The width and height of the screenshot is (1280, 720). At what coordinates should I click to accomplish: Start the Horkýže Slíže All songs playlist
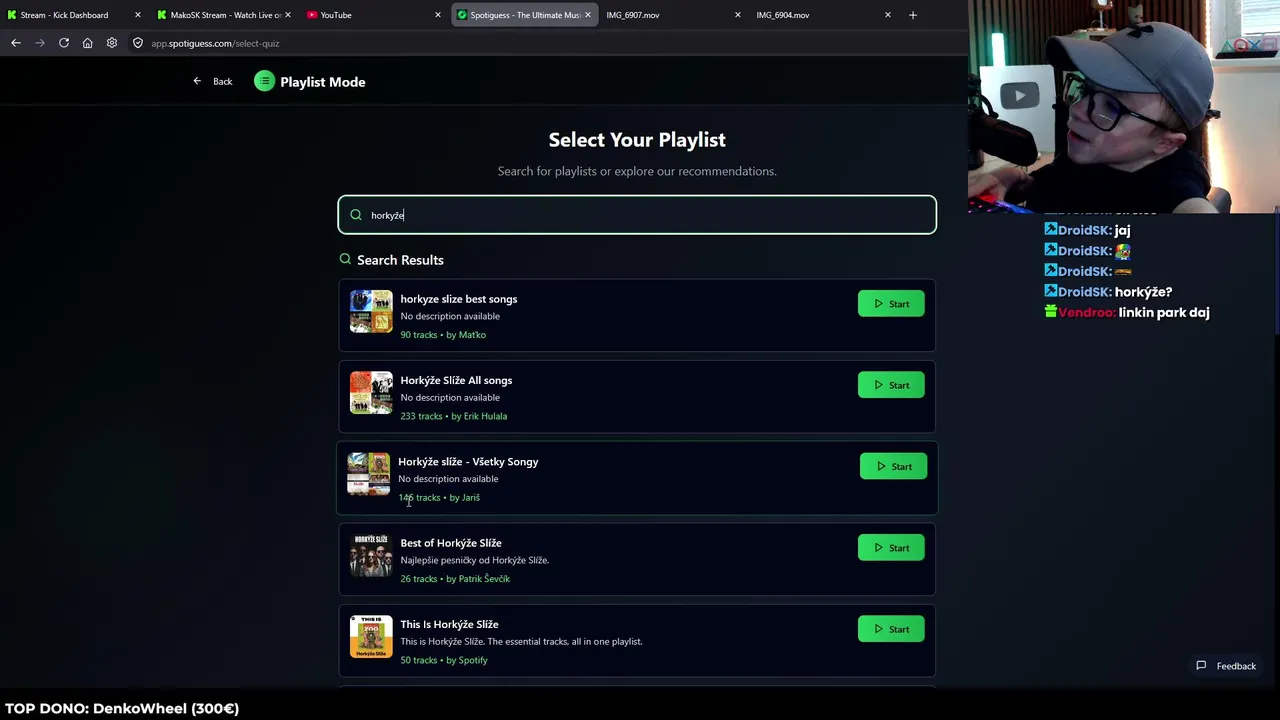(891, 385)
